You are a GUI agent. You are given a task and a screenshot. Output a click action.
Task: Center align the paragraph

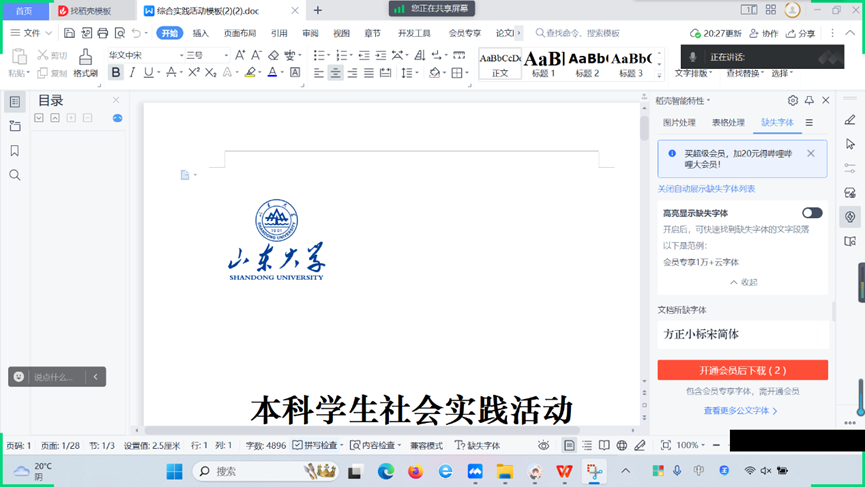click(335, 72)
